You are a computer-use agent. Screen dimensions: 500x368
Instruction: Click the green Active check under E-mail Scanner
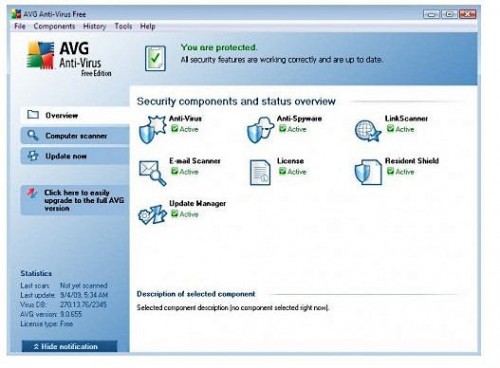pos(175,171)
